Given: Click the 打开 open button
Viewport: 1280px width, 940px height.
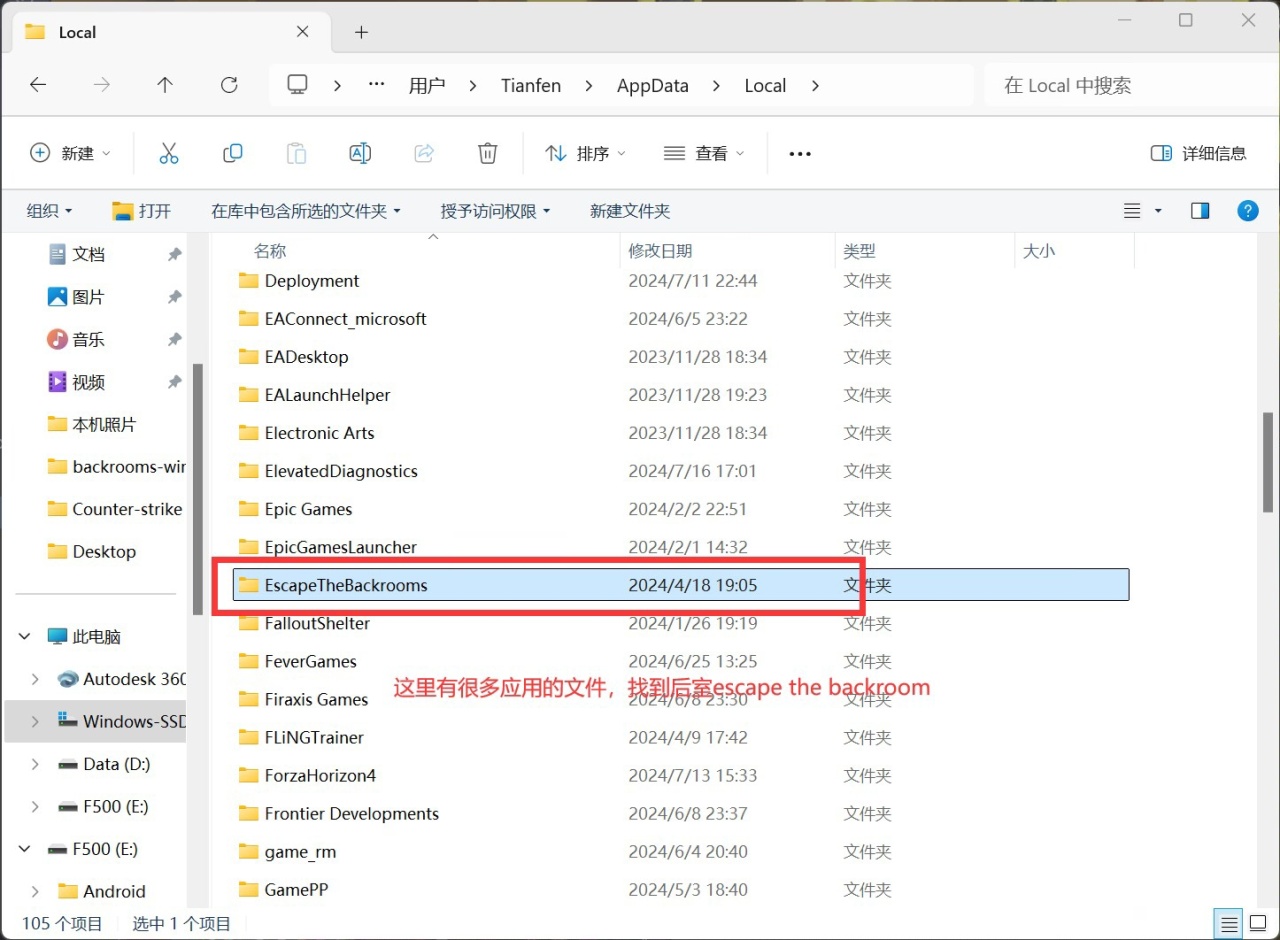Looking at the screenshot, I should (141, 211).
